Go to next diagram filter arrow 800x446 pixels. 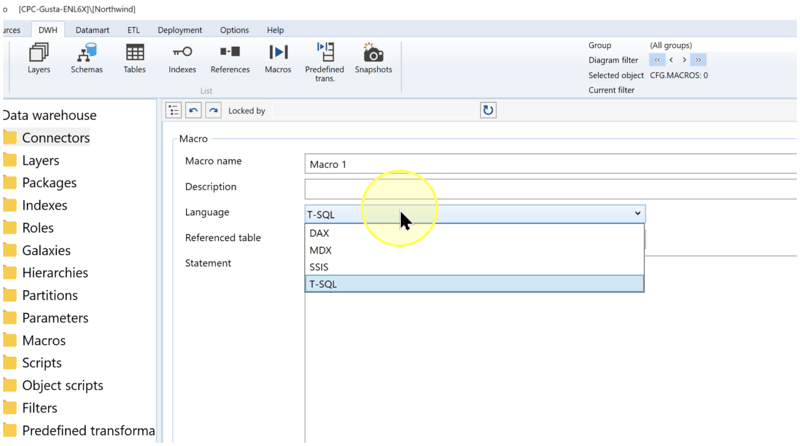point(684,60)
